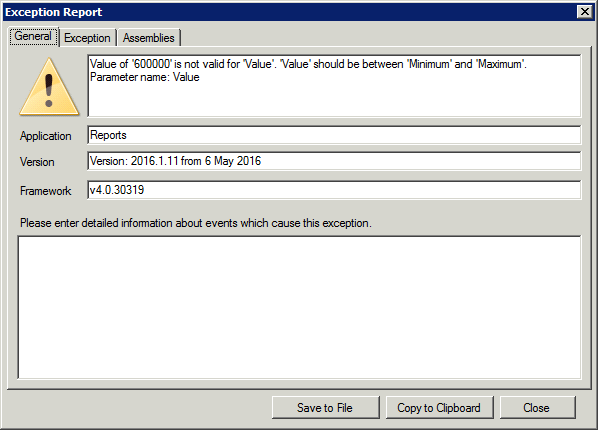Switch to the General tab
Image resolution: width=601 pixels, height=433 pixels.
click(34, 37)
